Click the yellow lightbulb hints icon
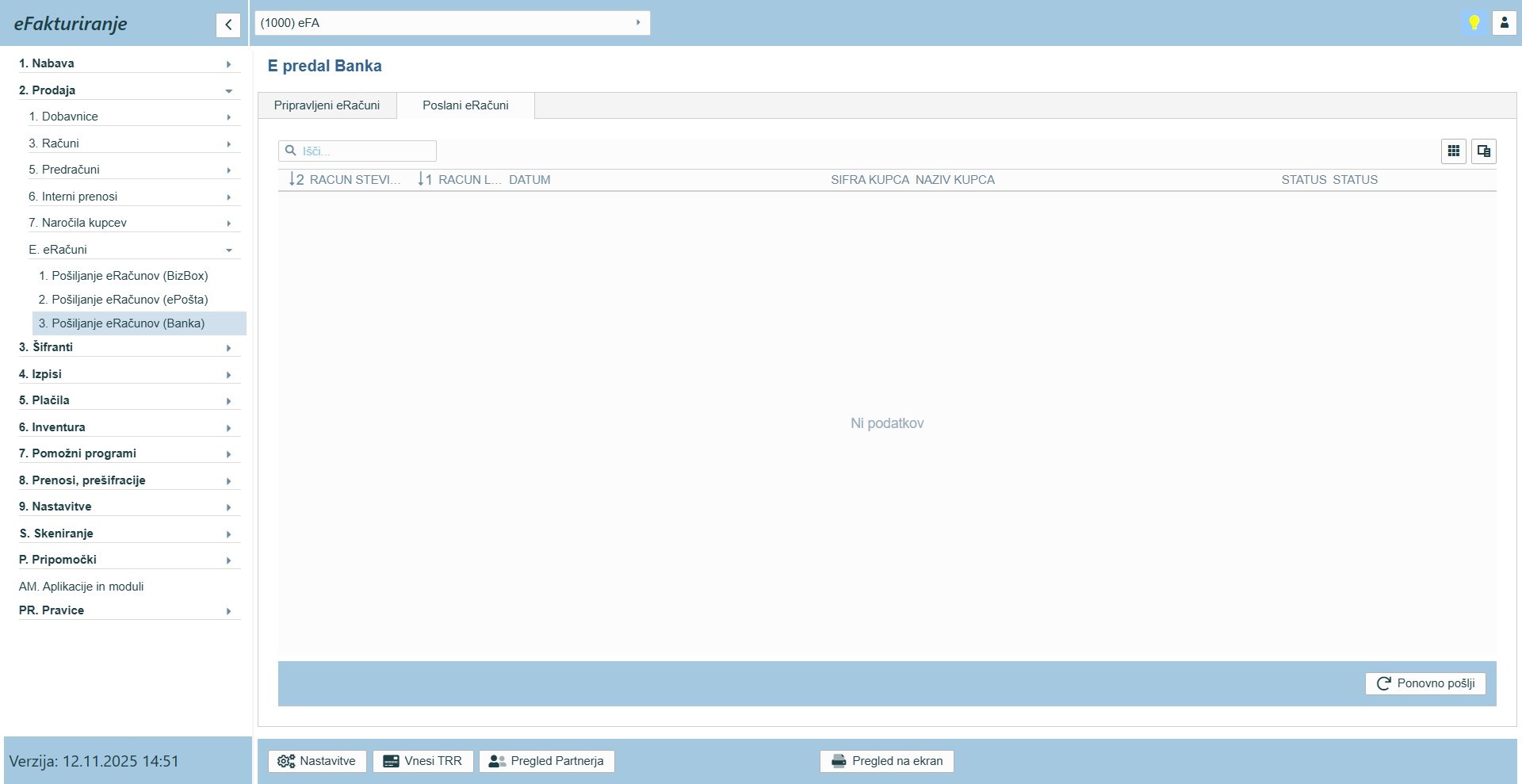This screenshot has width=1522, height=784. coord(1474,23)
